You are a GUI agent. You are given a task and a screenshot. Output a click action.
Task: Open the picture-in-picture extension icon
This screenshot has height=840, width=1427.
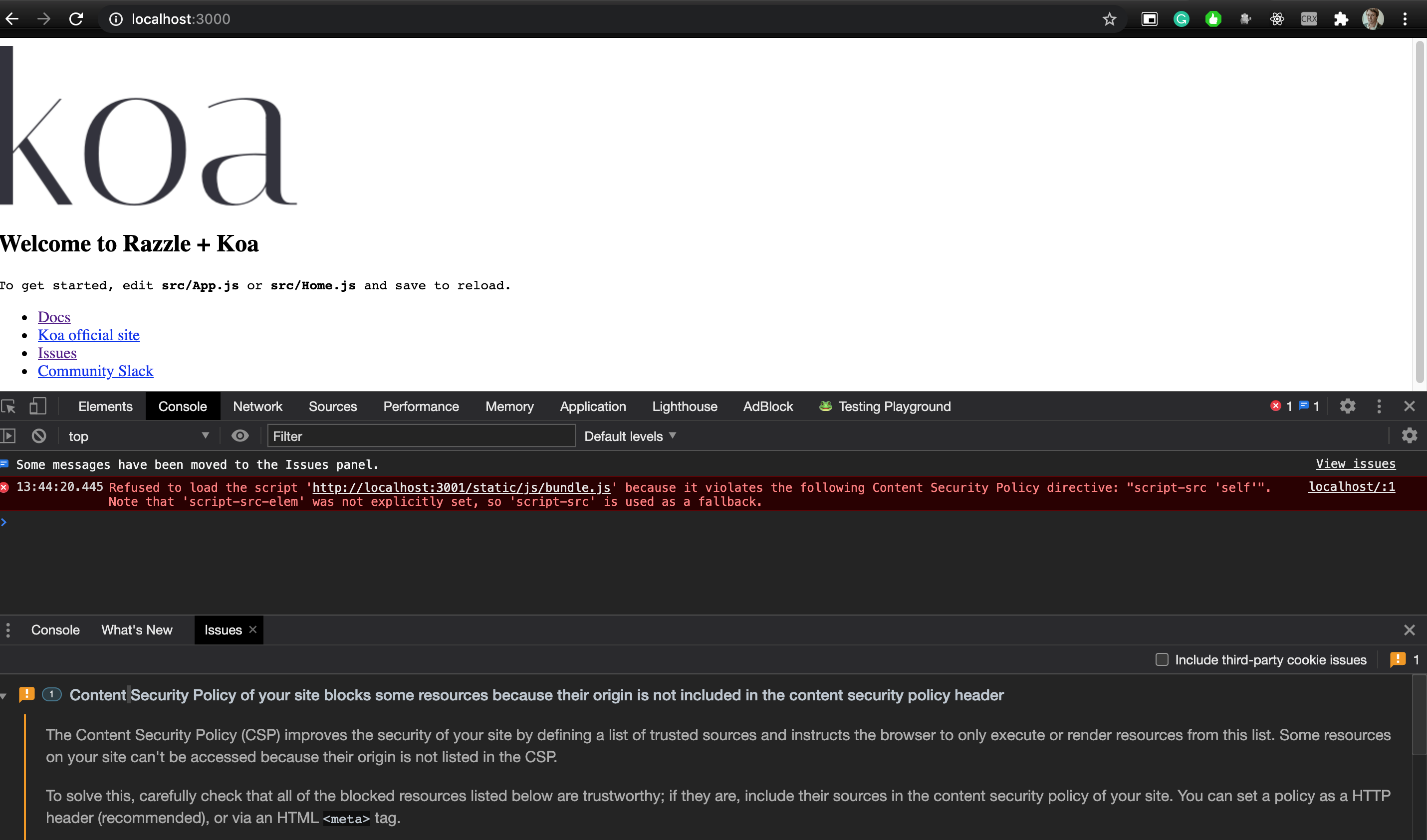click(x=1149, y=19)
